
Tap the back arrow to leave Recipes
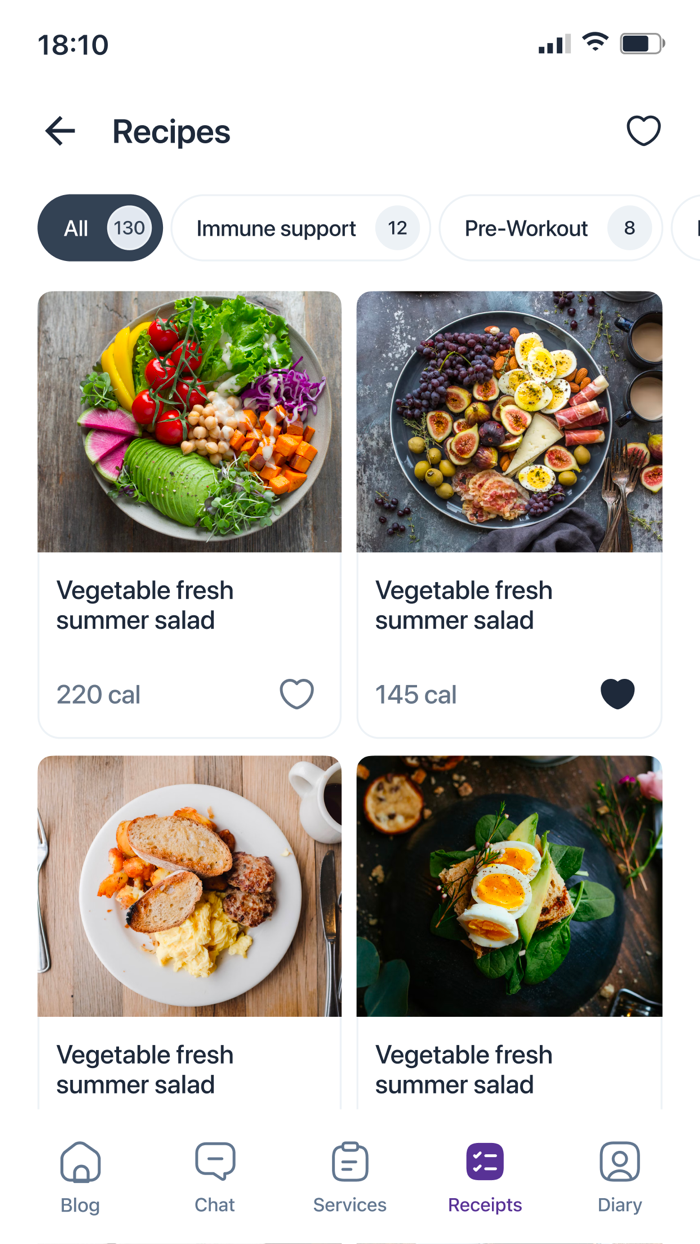coord(60,131)
